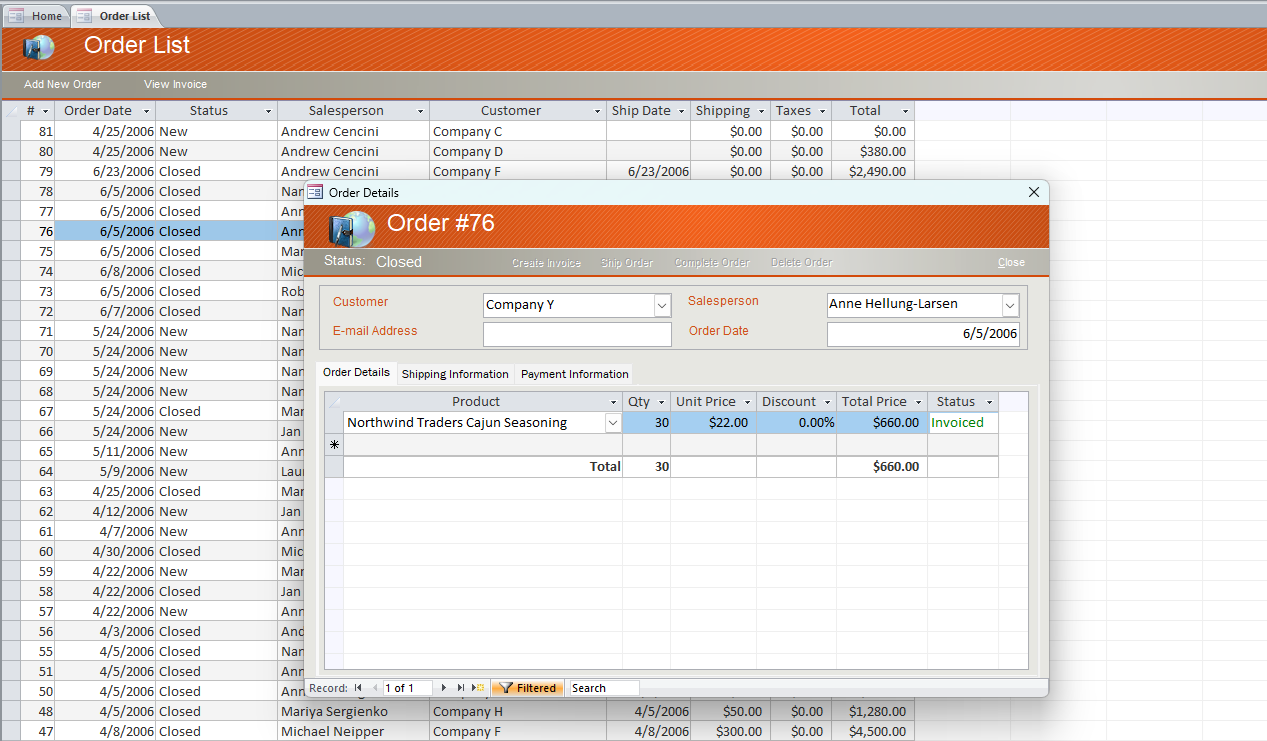
Task: Click the Order List header logo icon
Action: 38,47
